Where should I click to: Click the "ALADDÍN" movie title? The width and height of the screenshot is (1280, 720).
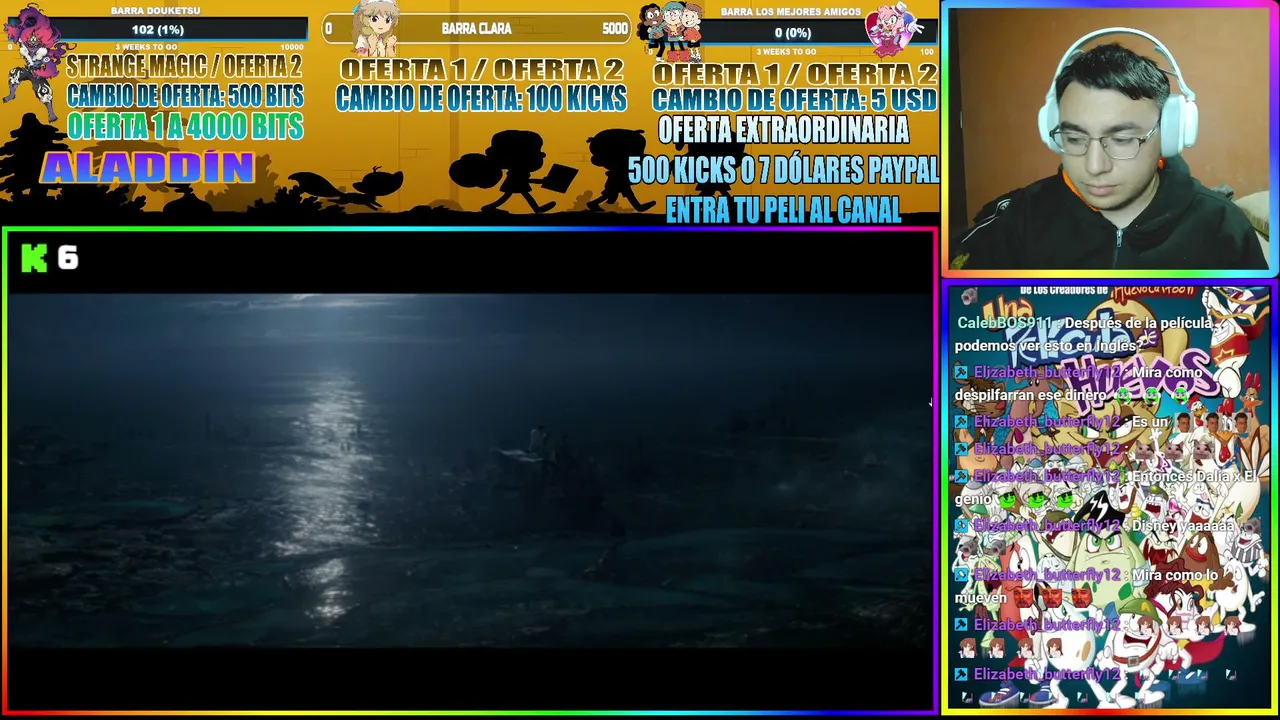click(147, 168)
